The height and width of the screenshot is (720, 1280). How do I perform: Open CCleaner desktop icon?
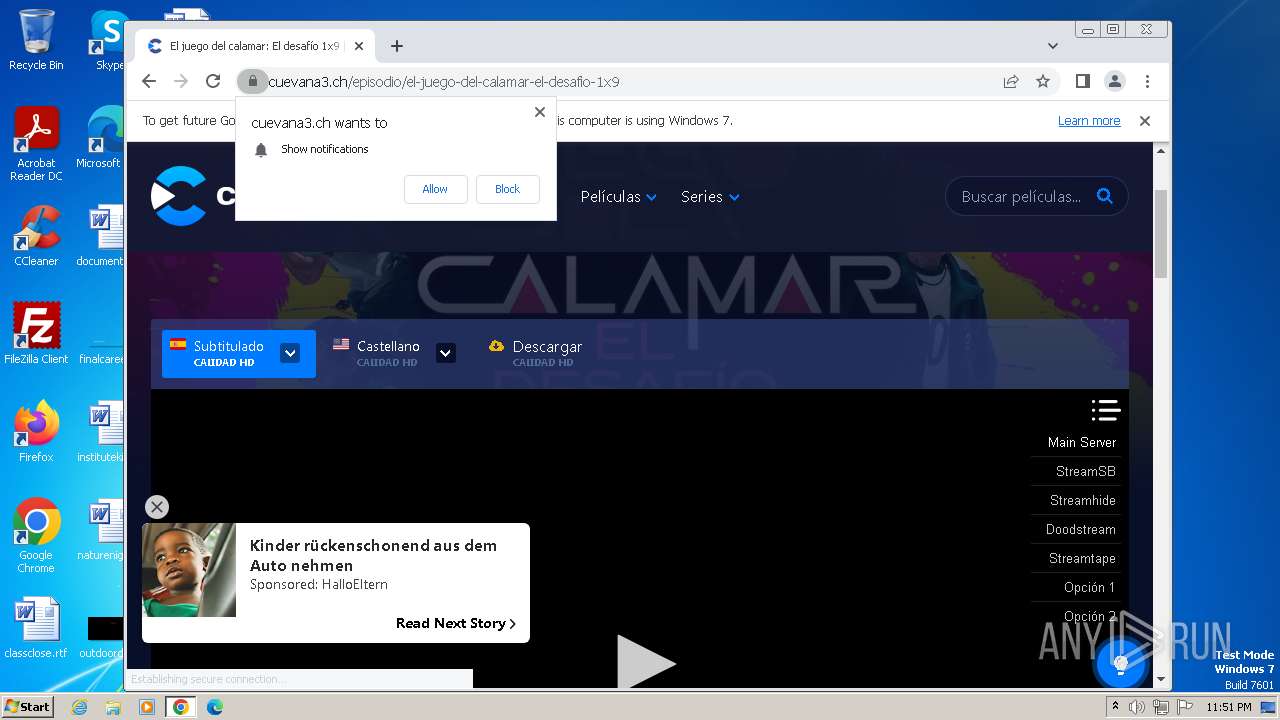36,235
